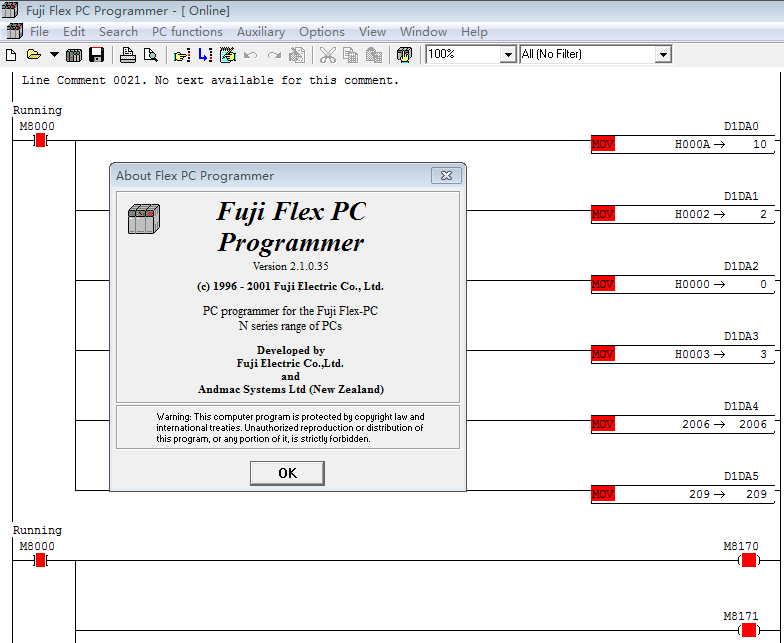Click the Open folder icon
Screen dimensions: 784x643
pyautogui.click(x=33, y=54)
